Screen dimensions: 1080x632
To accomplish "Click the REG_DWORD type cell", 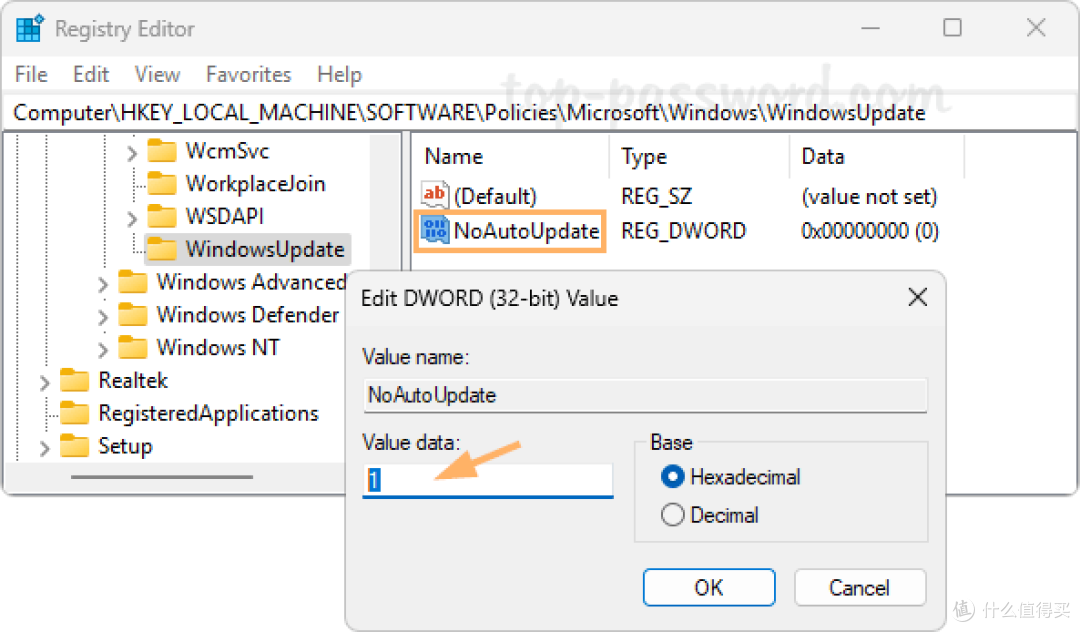I will tap(683, 231).
